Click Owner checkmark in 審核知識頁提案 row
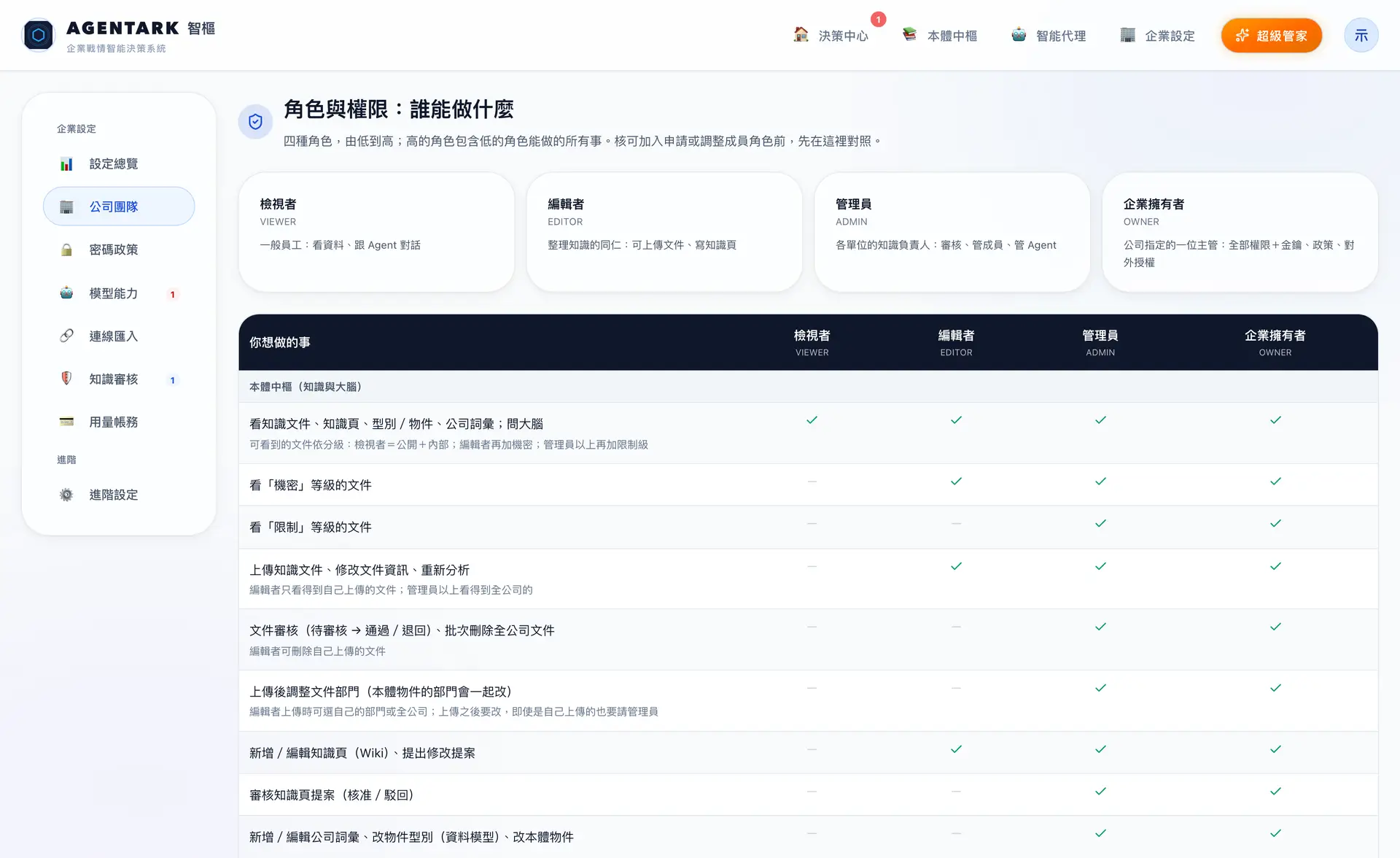The height and width of the screenshot is (858, 1400). coord(1275,792)
